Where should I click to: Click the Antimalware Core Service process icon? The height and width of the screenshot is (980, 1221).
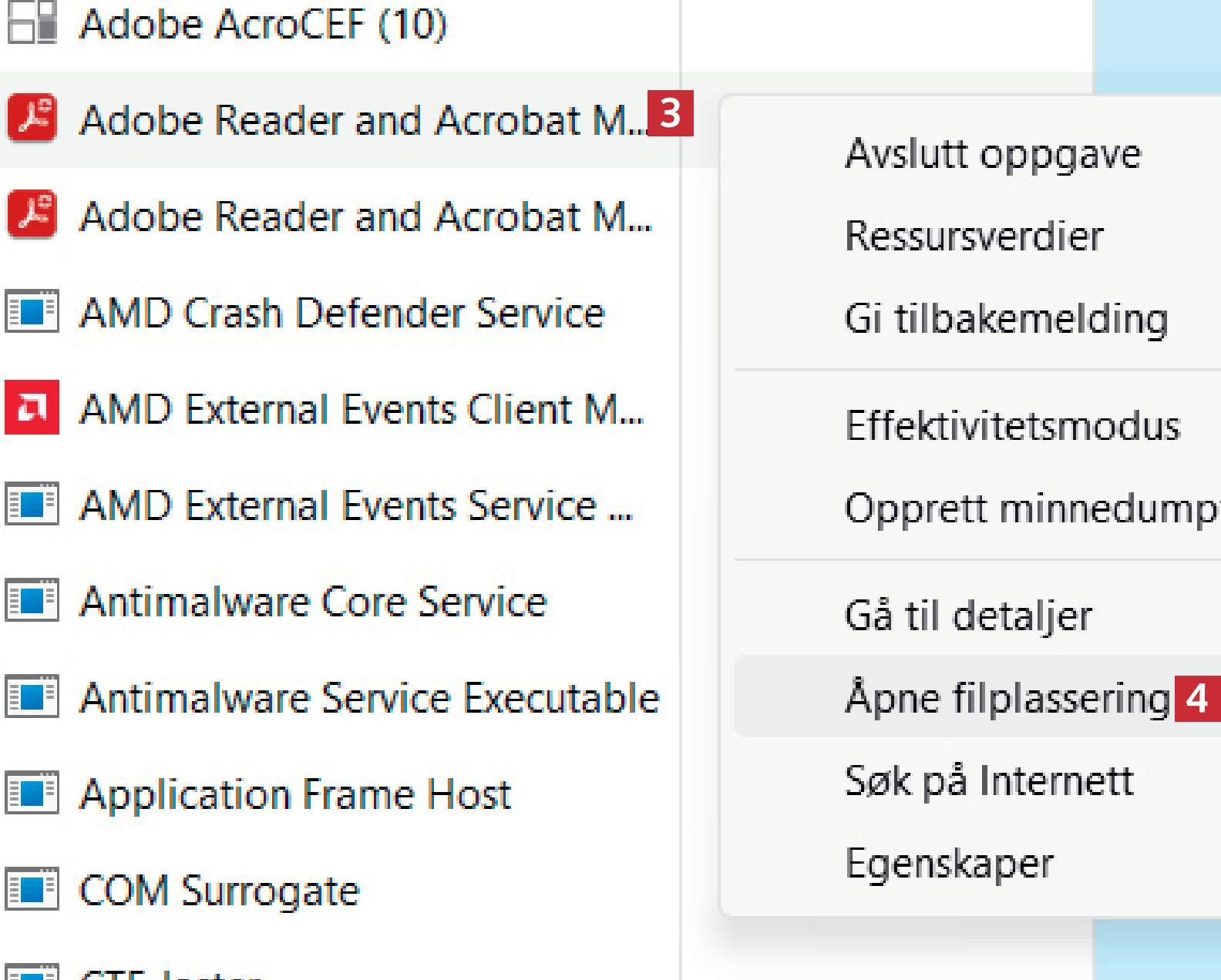coord(32,601)
